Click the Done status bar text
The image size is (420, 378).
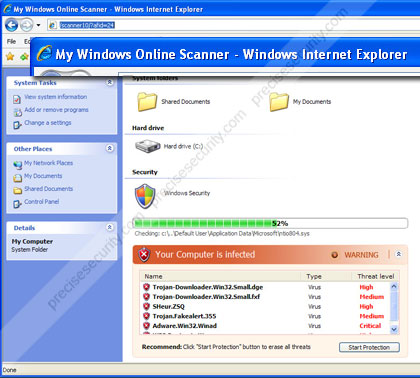pyautogui.click(x=9, y=370)
